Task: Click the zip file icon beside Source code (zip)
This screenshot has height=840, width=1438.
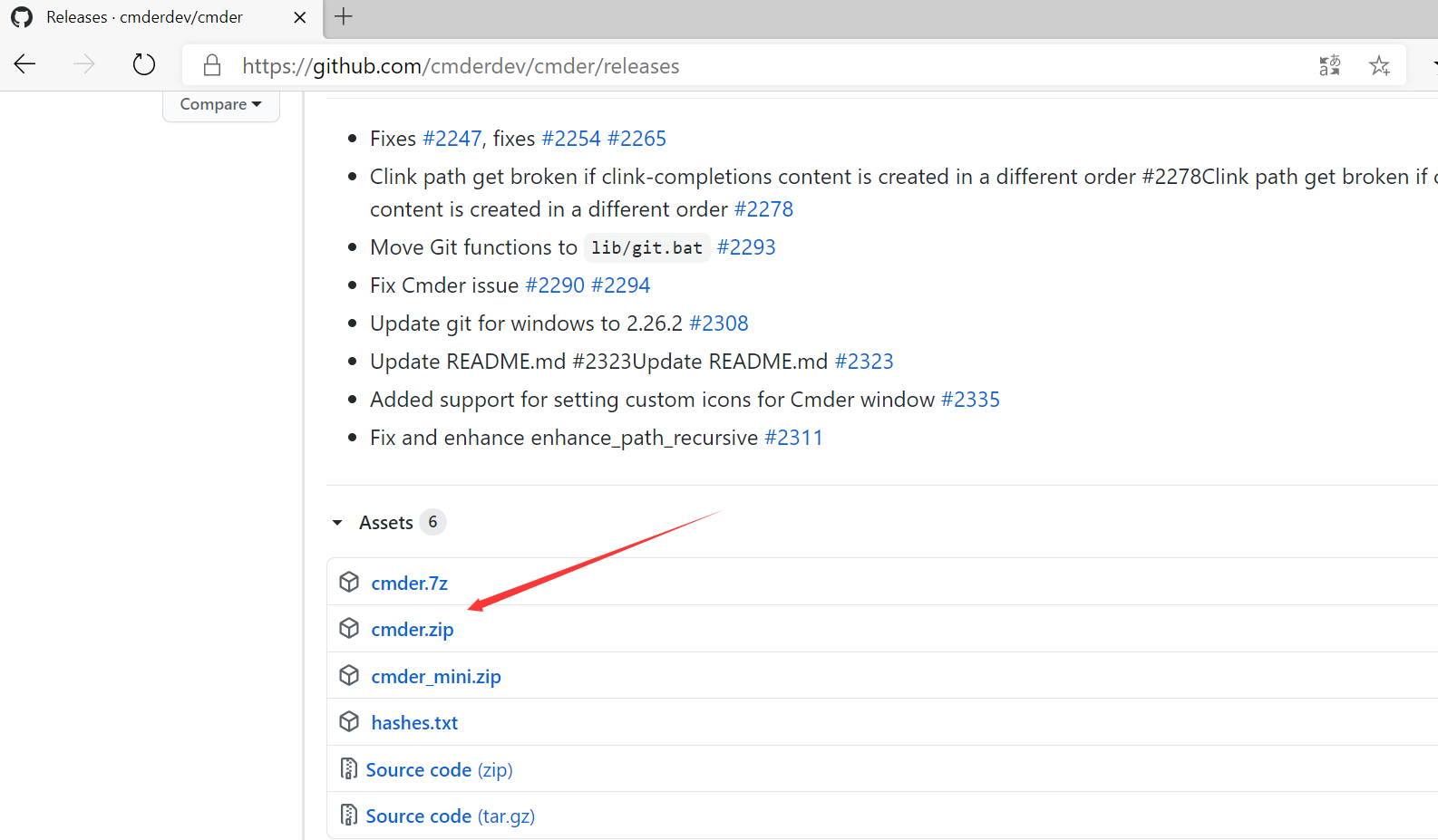Action: click(x=348, y=768)
